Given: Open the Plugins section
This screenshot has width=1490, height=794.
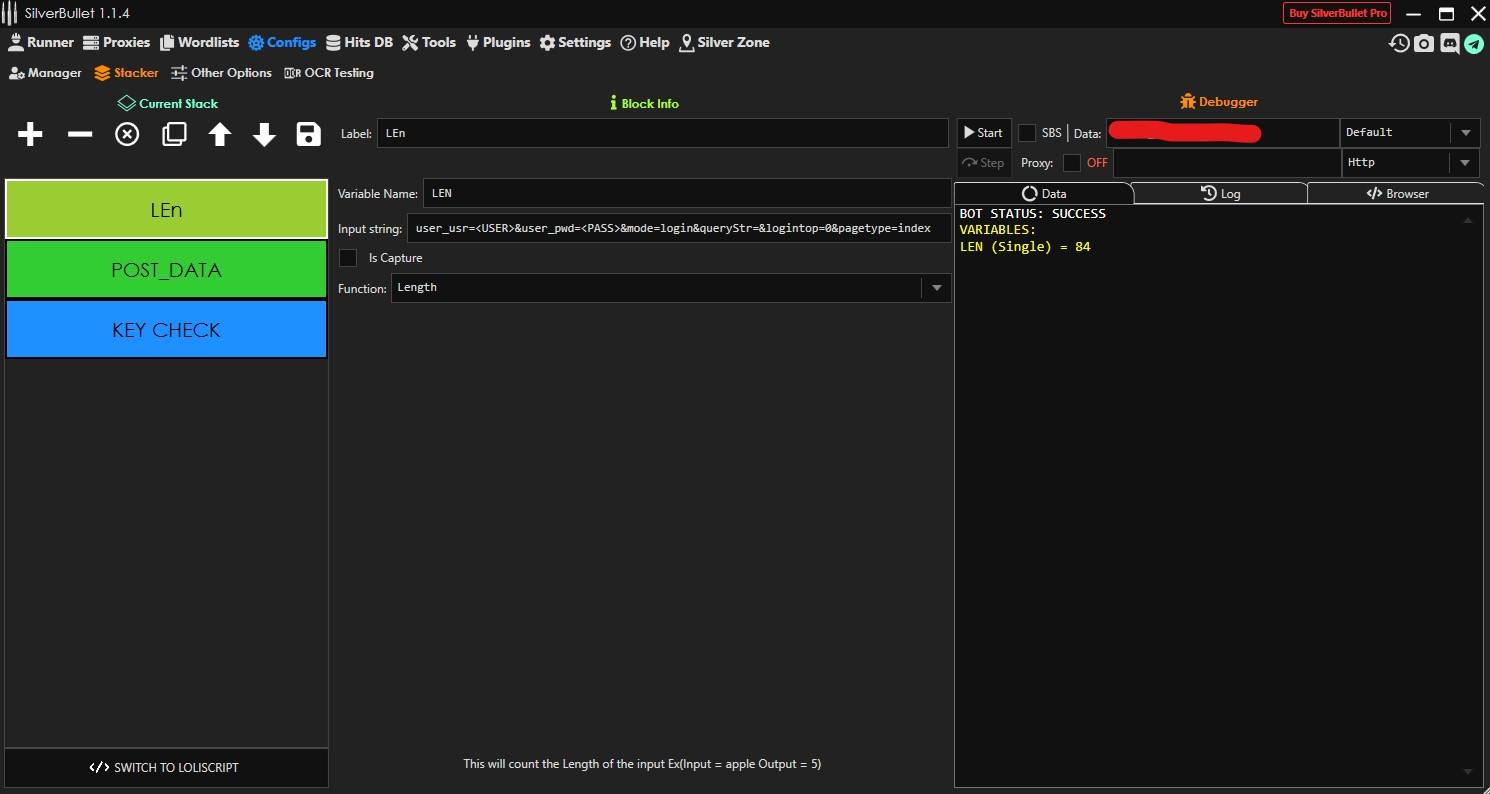Looking at the screenshot, I should pyautogui.click(x=498, y=42).
